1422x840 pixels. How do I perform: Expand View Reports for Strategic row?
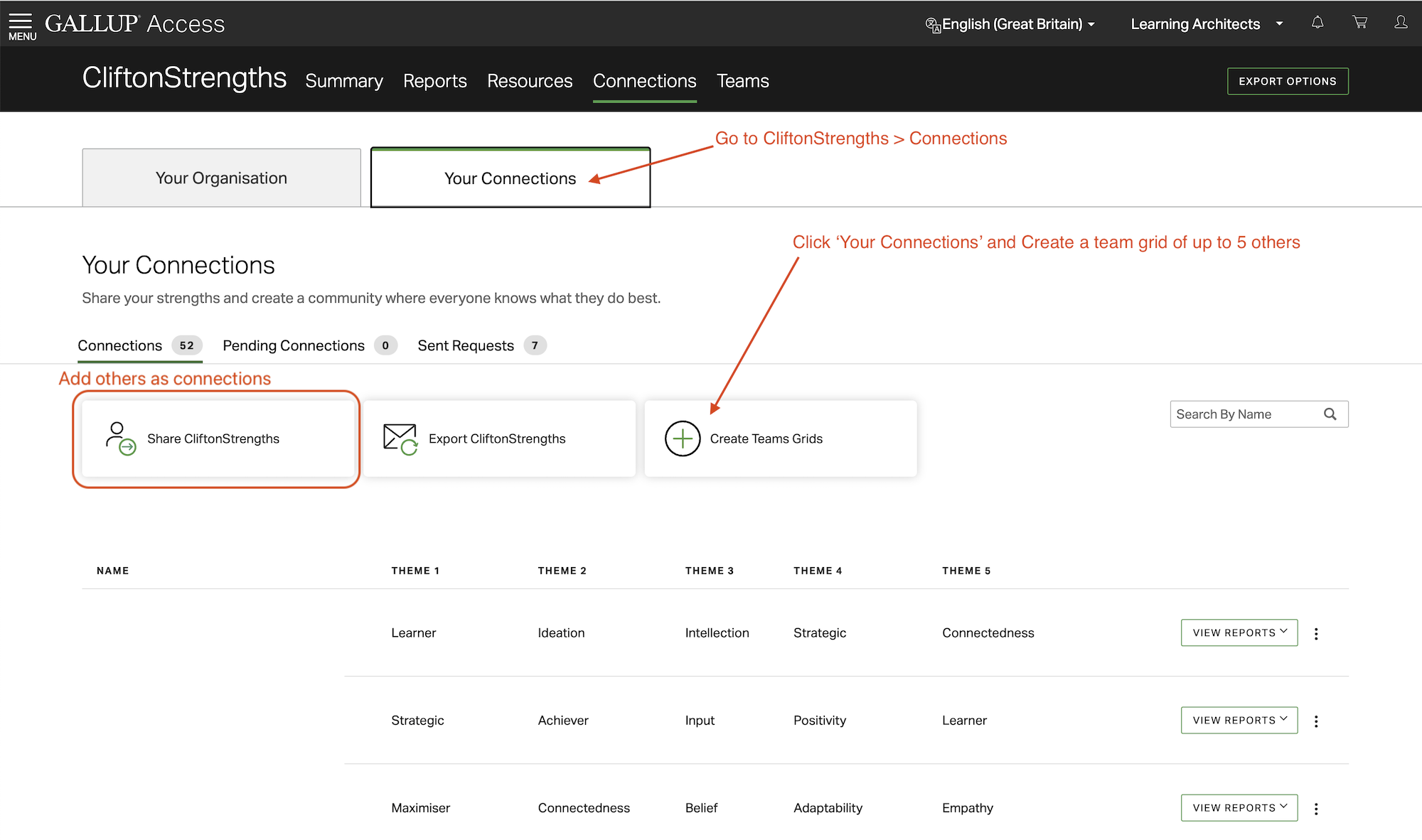1239,720
